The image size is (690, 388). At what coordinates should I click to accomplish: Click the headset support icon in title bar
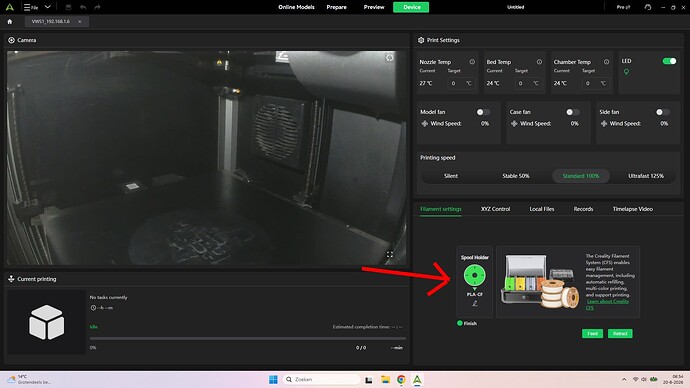[x=648, y=7]
